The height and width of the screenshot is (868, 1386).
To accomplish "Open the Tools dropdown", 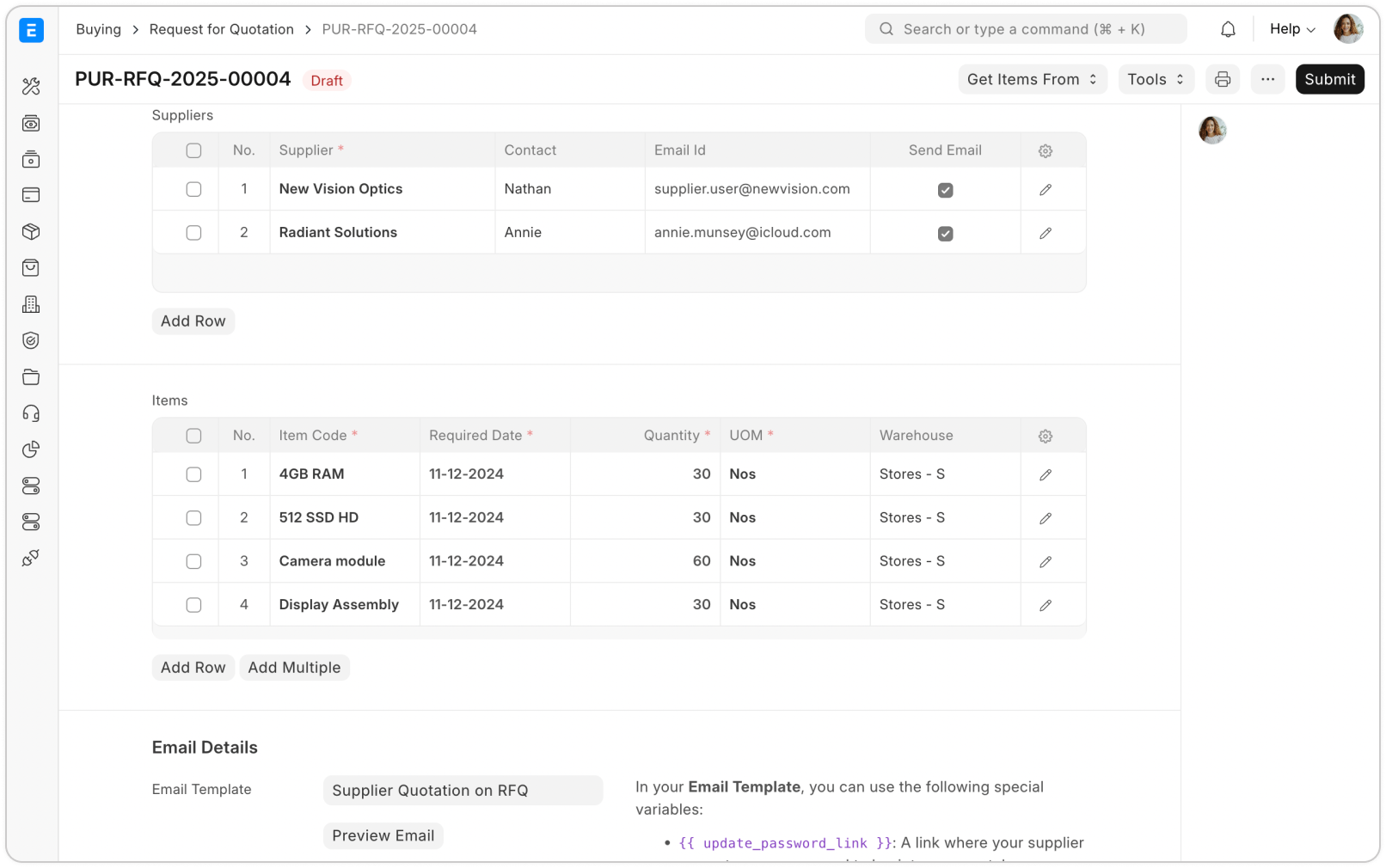I will [1156, 80].
